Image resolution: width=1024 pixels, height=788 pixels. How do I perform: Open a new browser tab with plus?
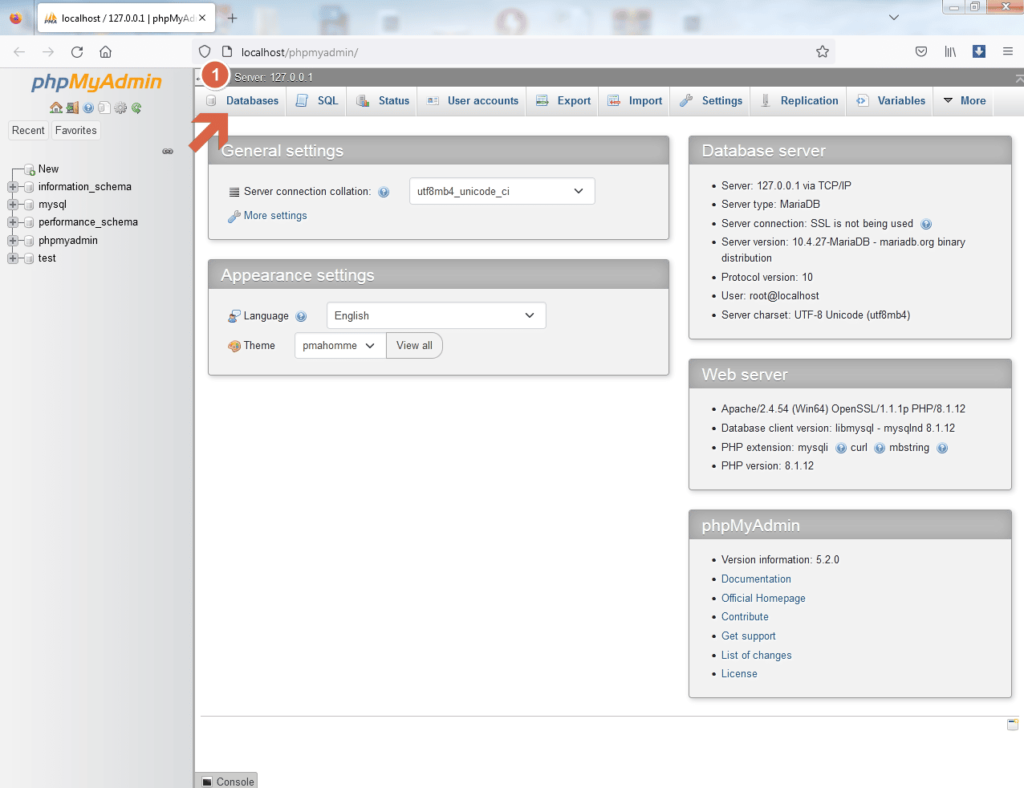[232, 18]
